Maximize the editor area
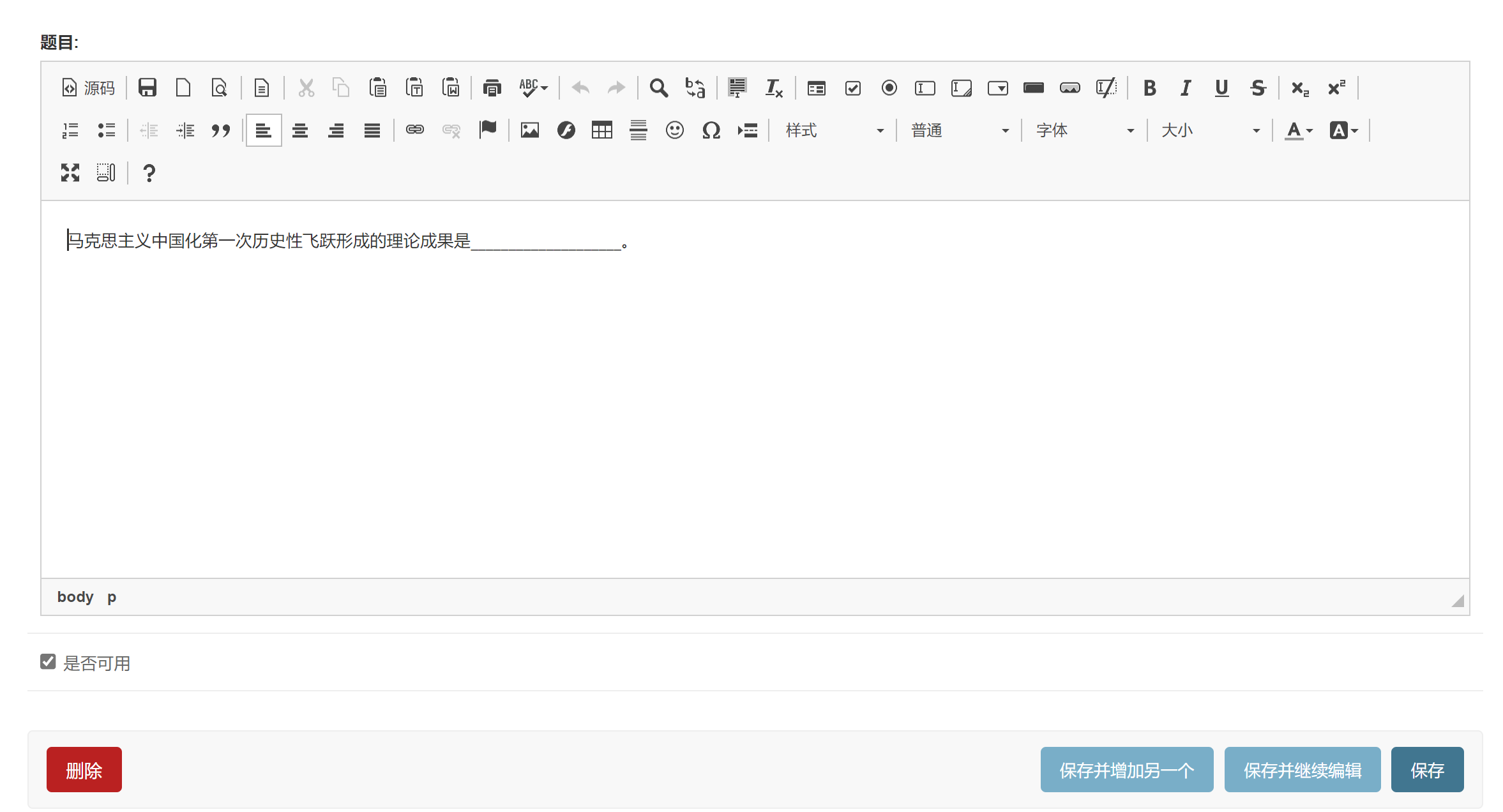 [x=70, y=172]
